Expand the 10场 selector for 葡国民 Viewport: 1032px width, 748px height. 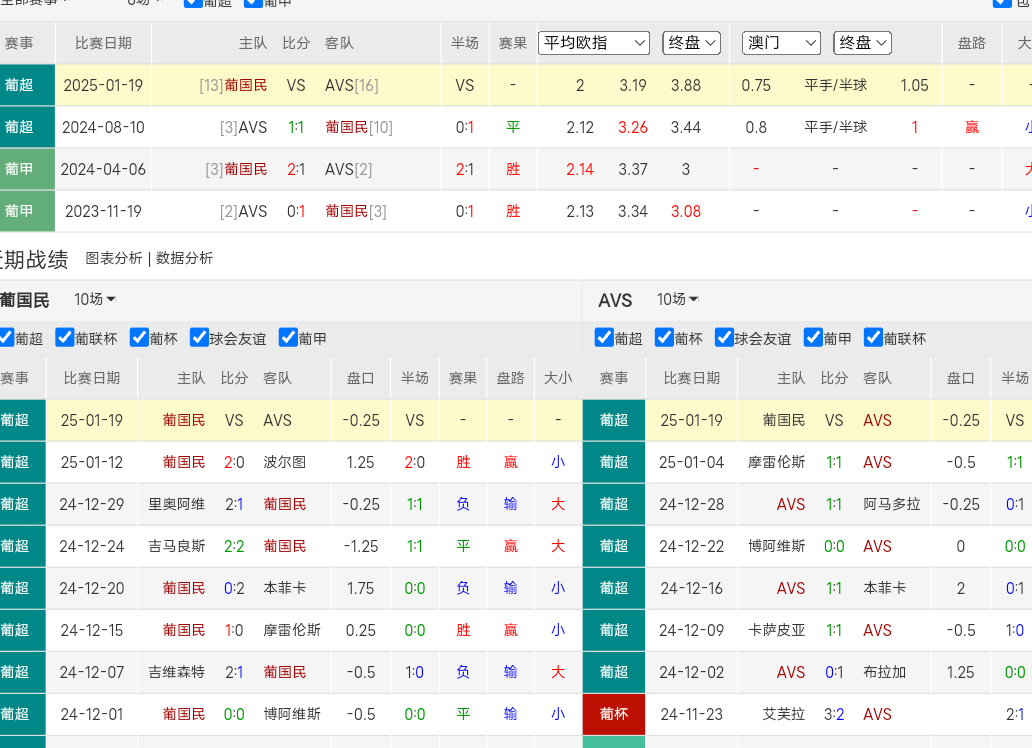coord(95,300)
